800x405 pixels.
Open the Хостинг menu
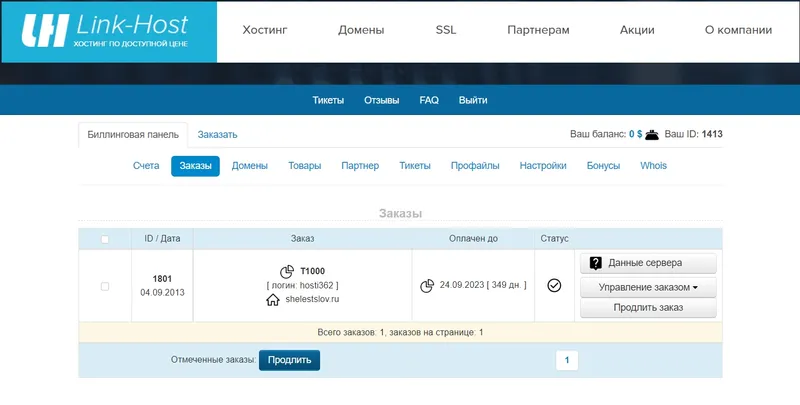click(265, 30)
